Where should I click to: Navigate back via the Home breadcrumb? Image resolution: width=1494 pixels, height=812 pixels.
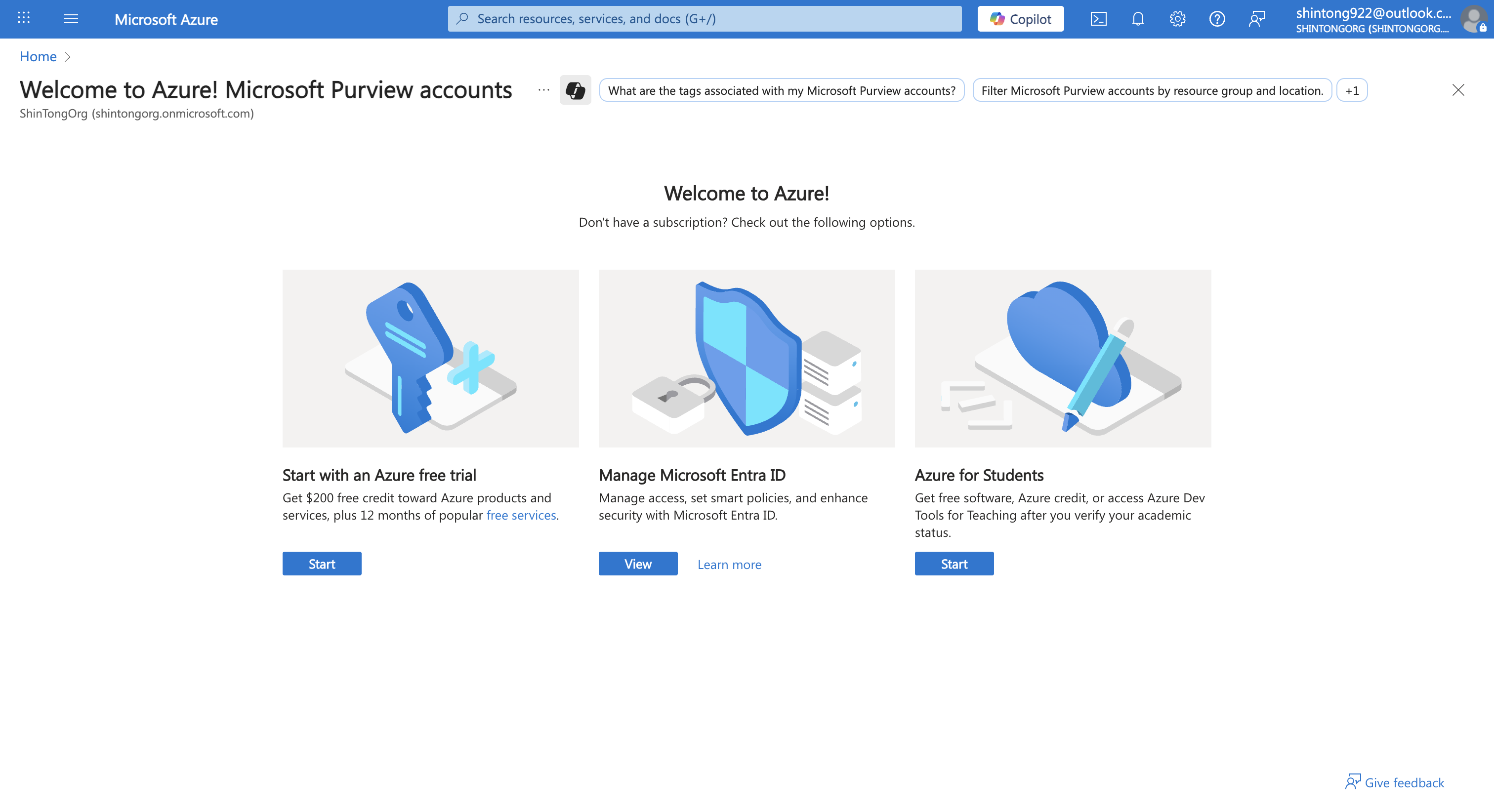click(38, 56)
